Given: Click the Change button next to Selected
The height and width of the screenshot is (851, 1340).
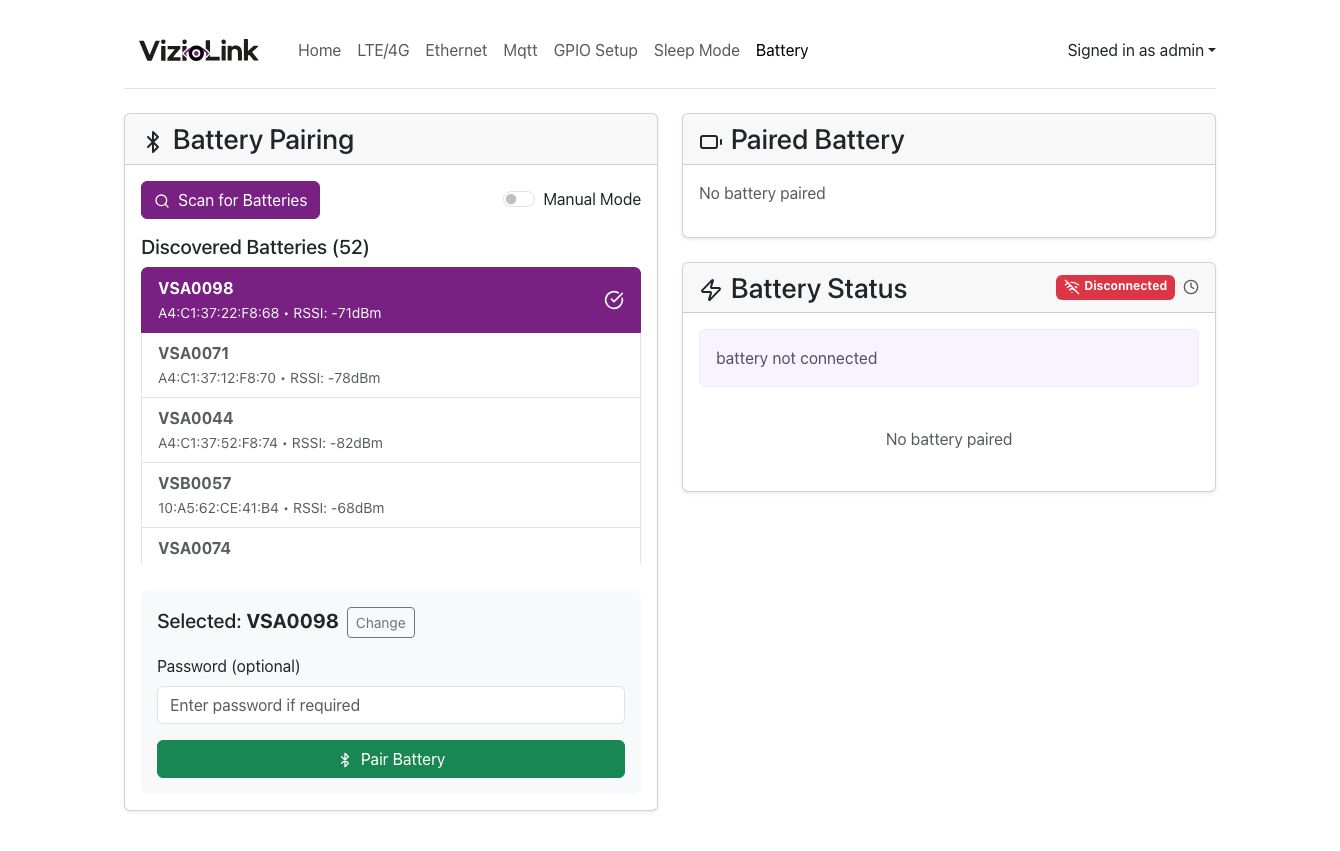Looking at the screenshot, I should pyautogui.click(x=380, y=622).
